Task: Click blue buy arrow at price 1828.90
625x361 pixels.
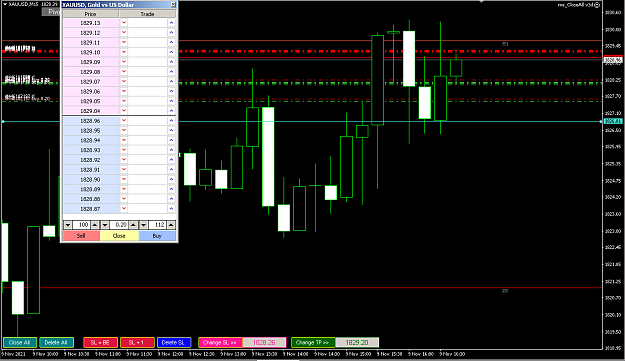Action: (x=171, y=179)
